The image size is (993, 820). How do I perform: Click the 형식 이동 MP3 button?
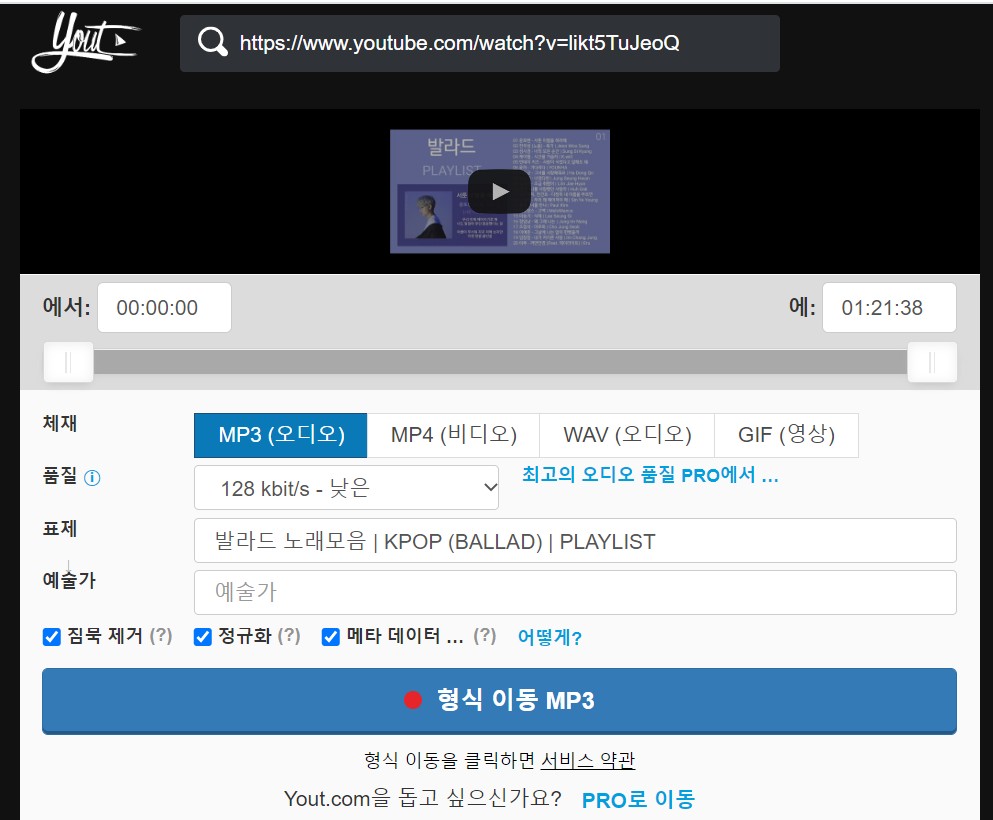click(499, 701)
